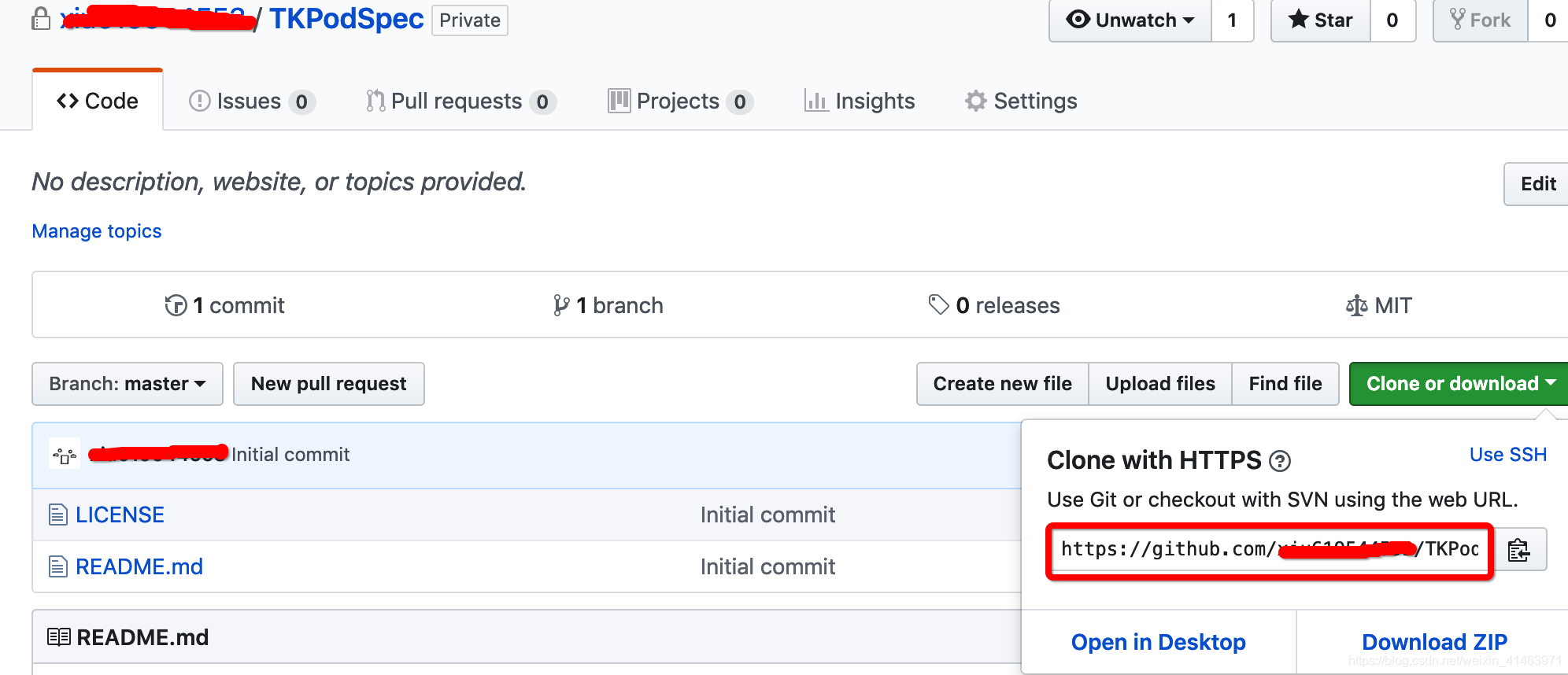Click Upload files button

point(1160,384)
